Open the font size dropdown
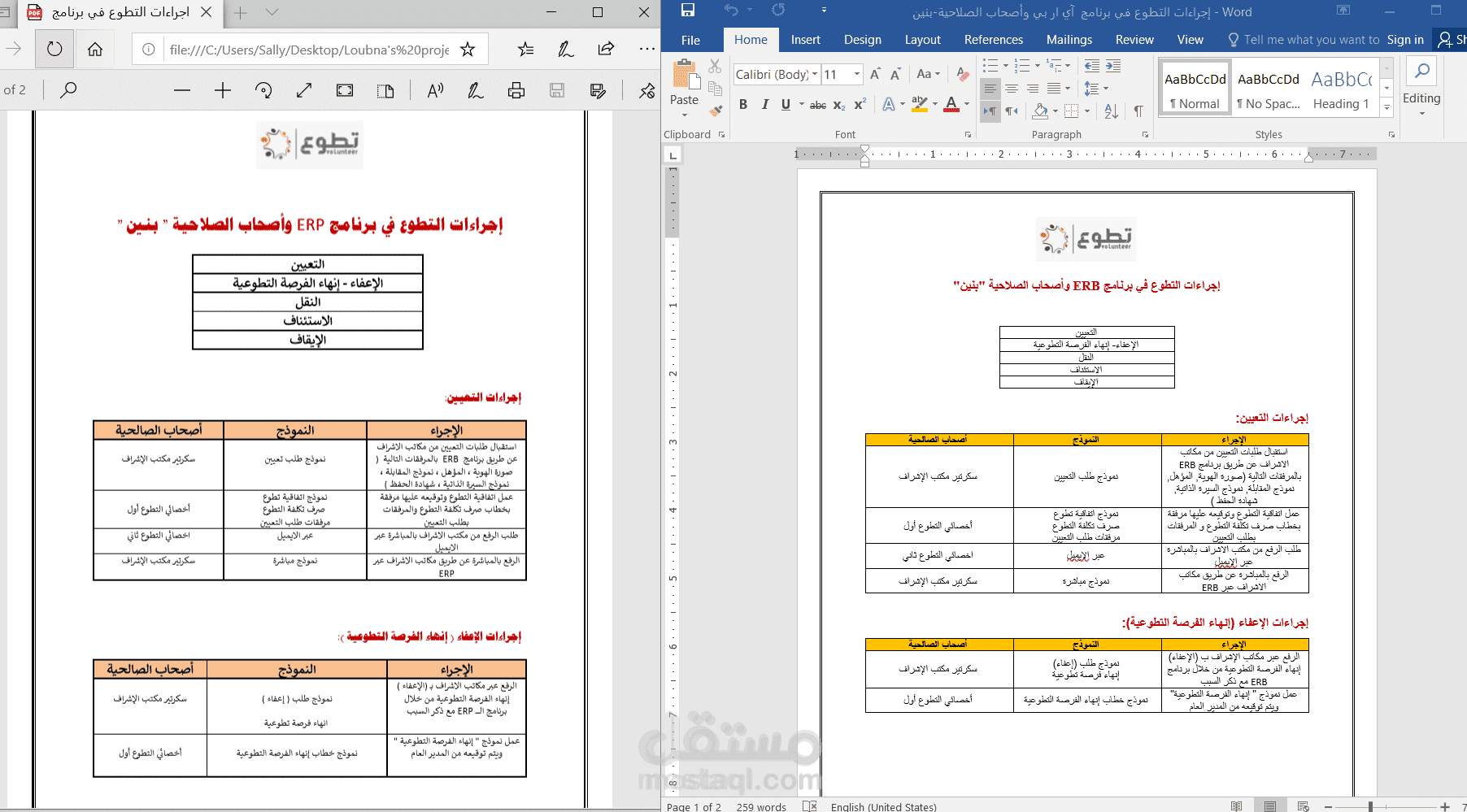 857,74
